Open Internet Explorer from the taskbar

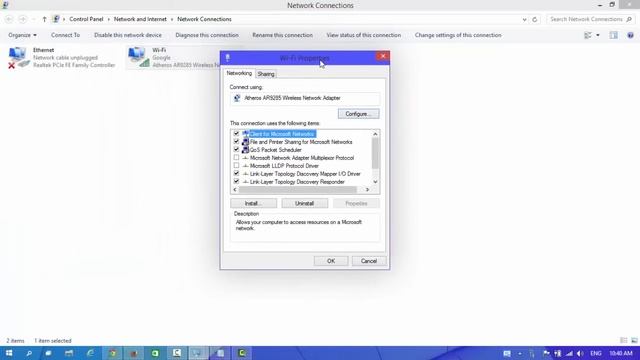tap(90, 353)
